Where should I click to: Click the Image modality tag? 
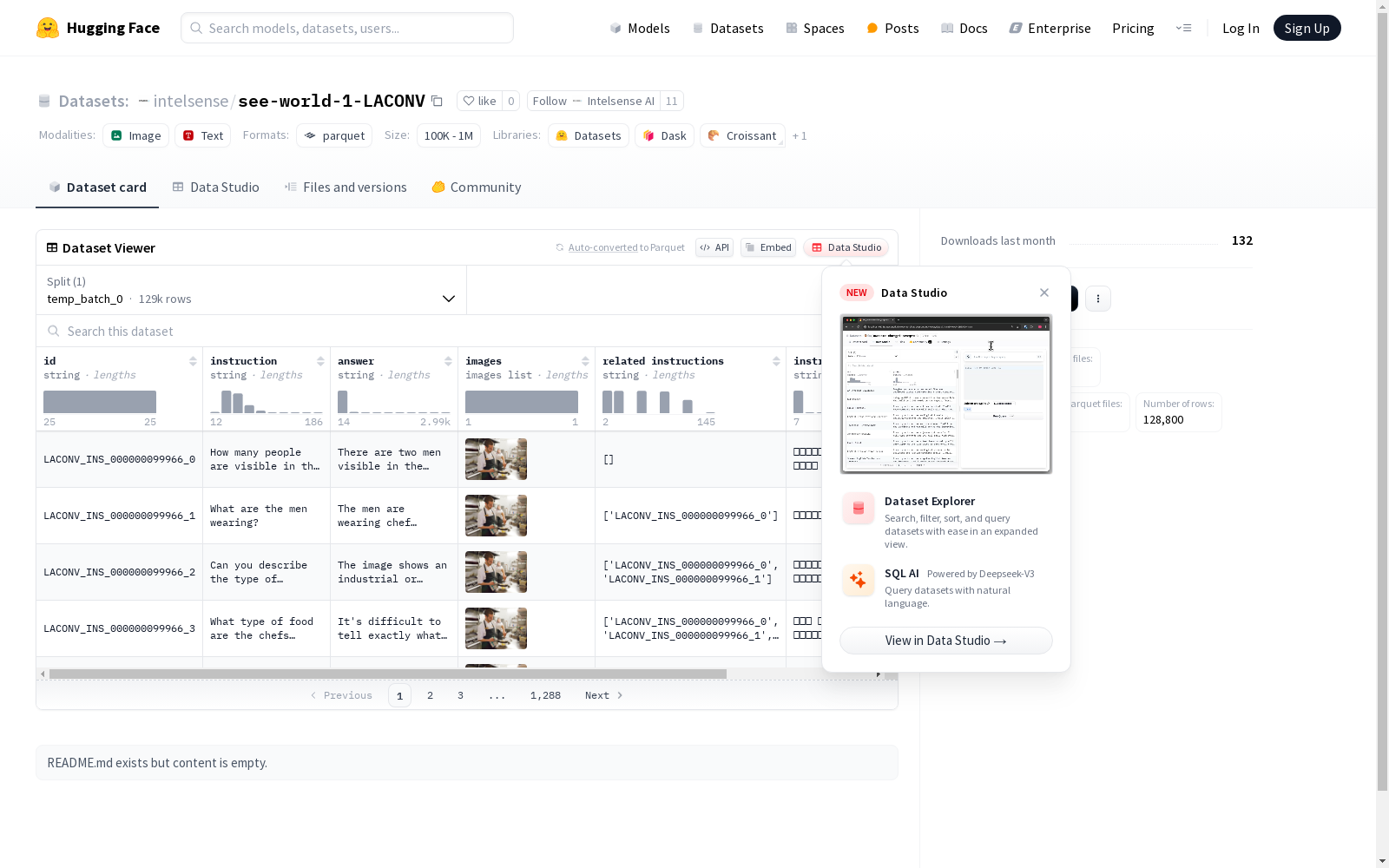click(x=136, y=135)
